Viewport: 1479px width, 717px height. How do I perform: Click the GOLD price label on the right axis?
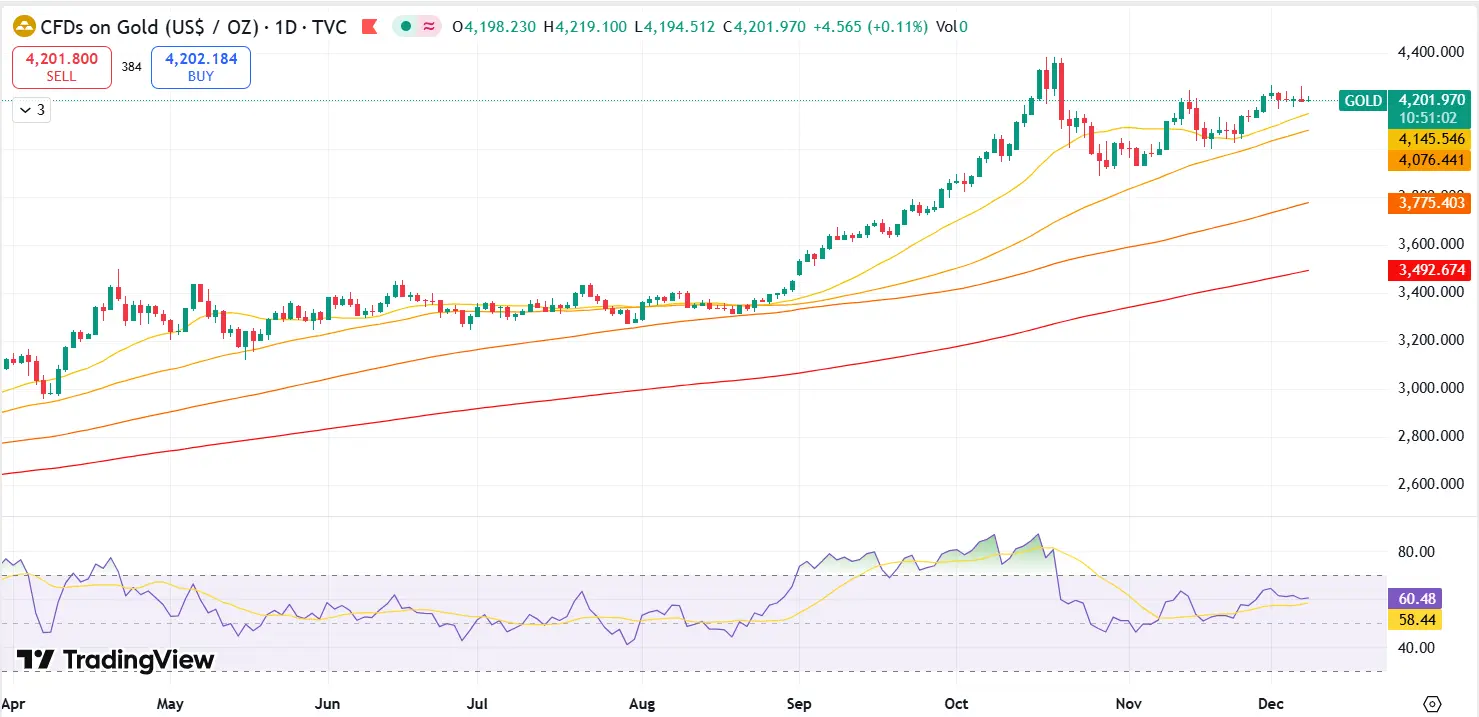pyautogui.click(x=1362, y=100)
